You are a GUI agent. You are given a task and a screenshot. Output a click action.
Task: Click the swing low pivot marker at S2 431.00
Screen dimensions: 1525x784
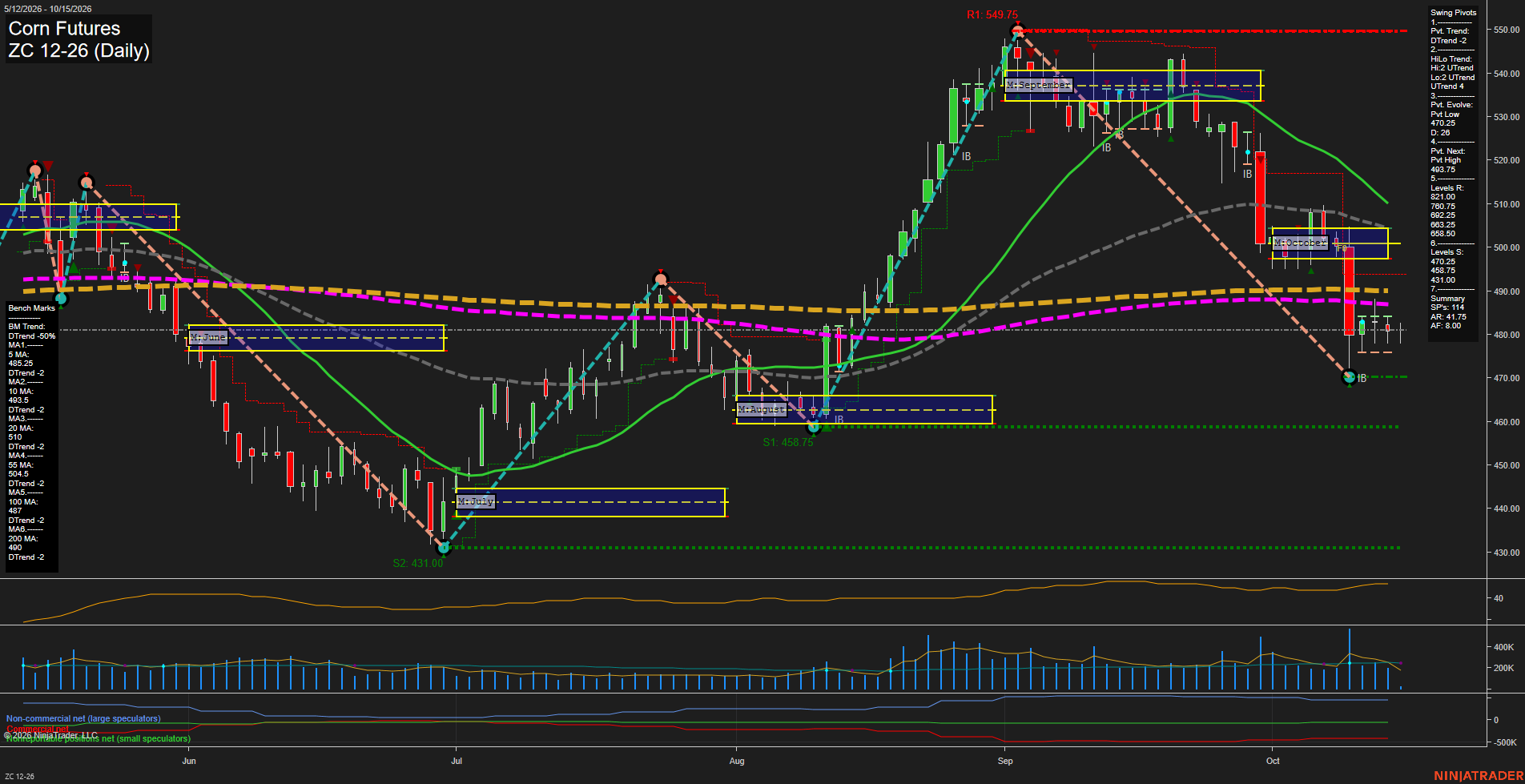click(x=444, y=548)
